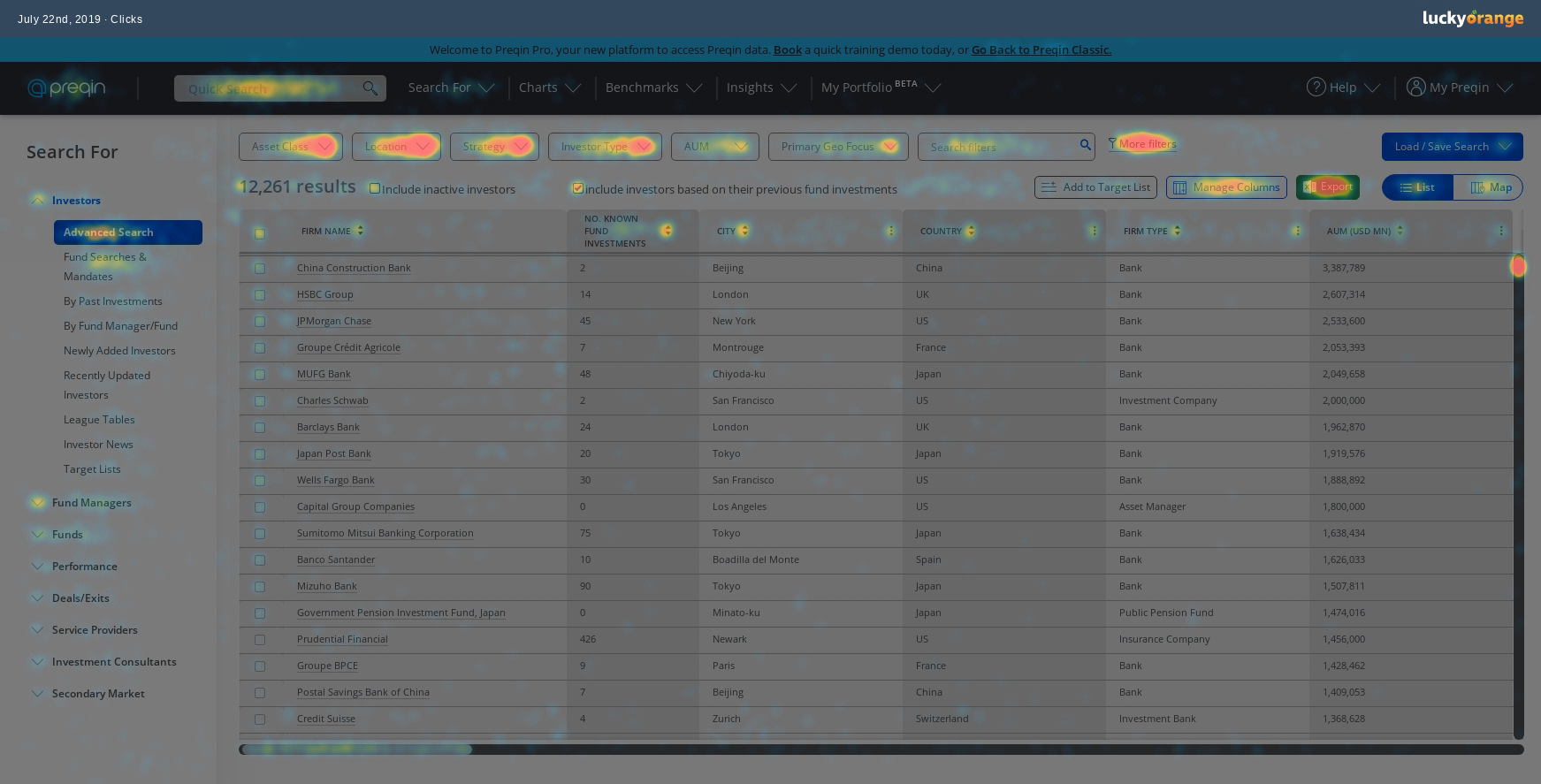Screen dimensions: 1541x784
Task: Open the Primary Geo Focus dropdown
Action: point(838,147)
